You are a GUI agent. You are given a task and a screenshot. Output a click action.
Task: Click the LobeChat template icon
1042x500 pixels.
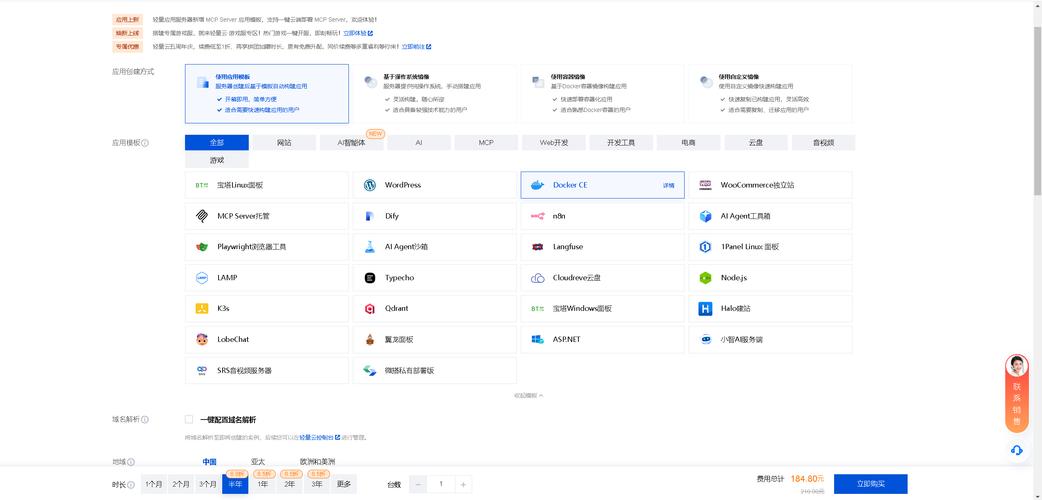point(202,340)
